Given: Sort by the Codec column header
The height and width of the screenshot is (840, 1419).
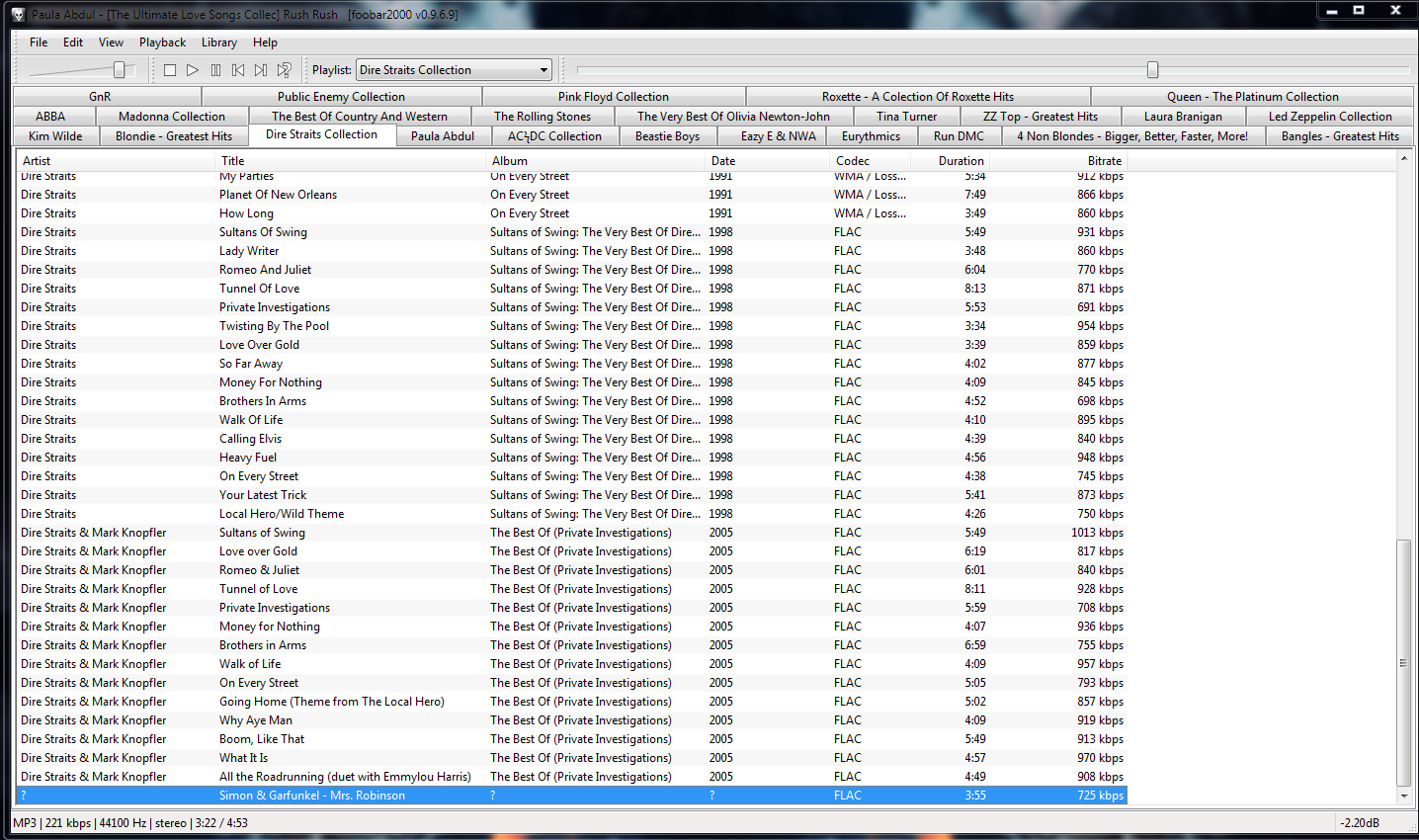Looking at the screenshot, I should click(870, 161).
